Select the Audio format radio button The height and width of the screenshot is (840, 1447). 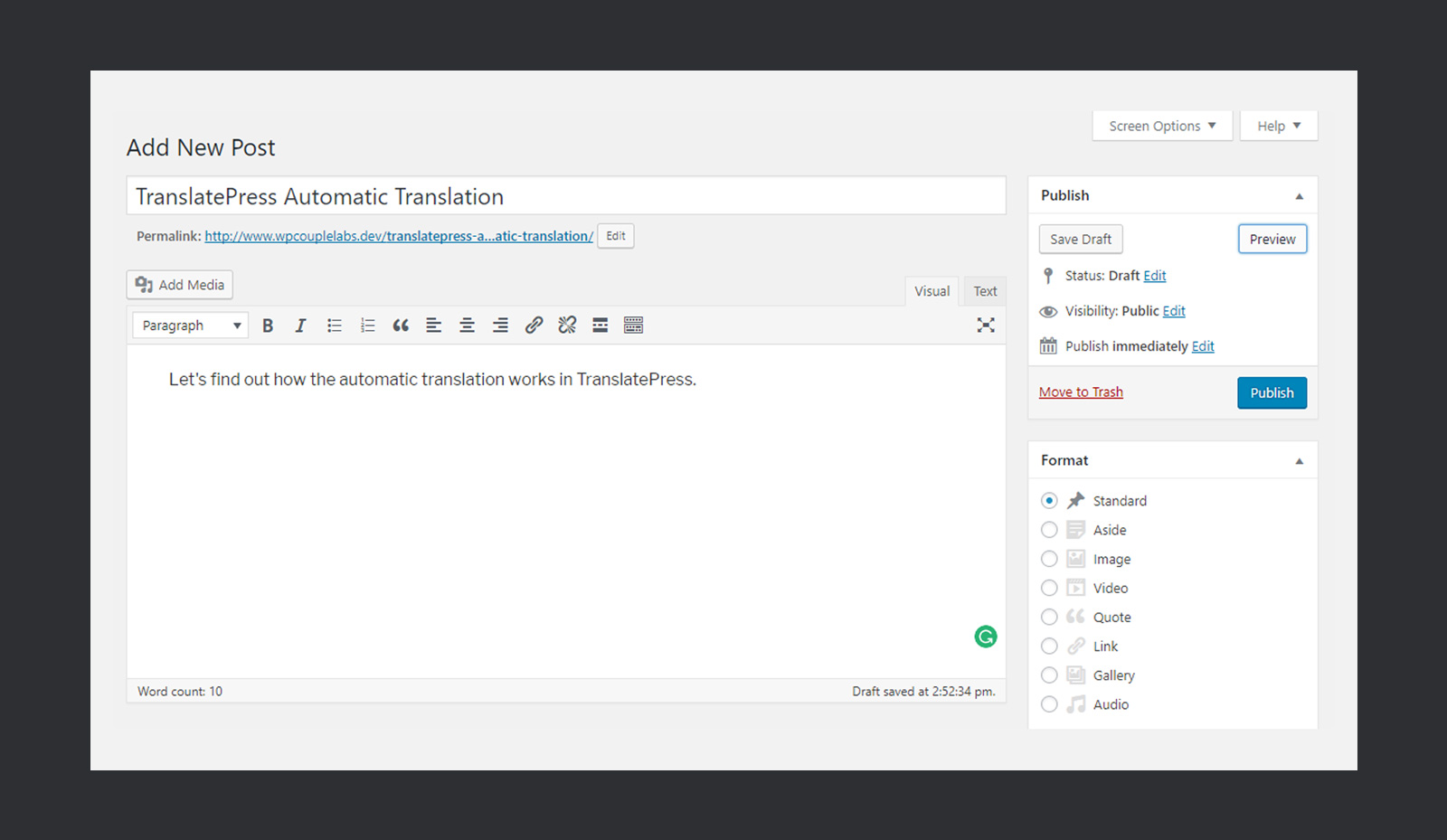pos(1049,704)
